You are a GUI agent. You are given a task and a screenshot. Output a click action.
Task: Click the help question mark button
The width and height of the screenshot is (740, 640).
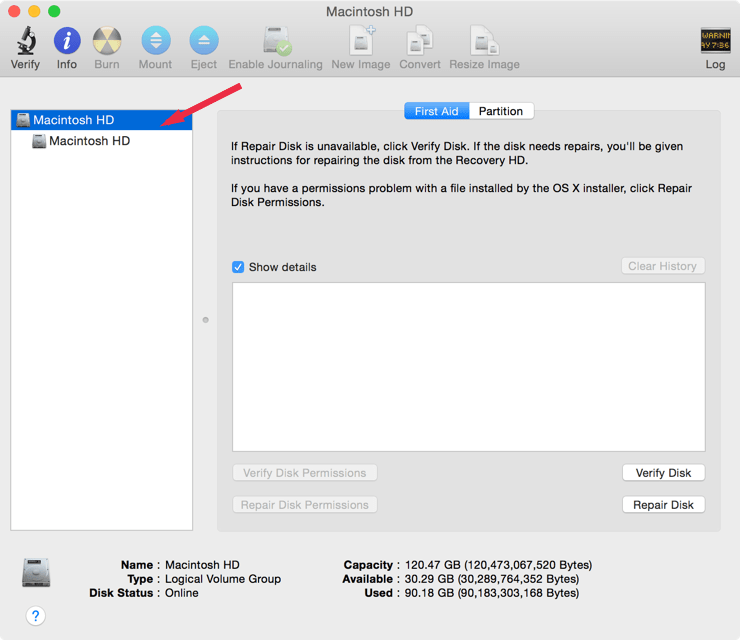click(x=35, y=616)
